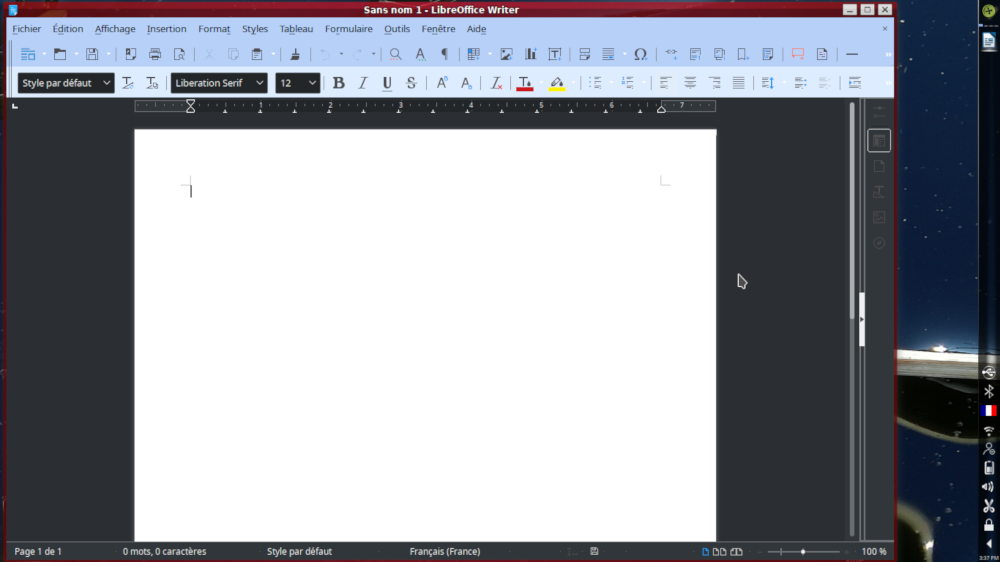Click the 100 % zoom level
The image size is (1000, 562).
[874, 551]
